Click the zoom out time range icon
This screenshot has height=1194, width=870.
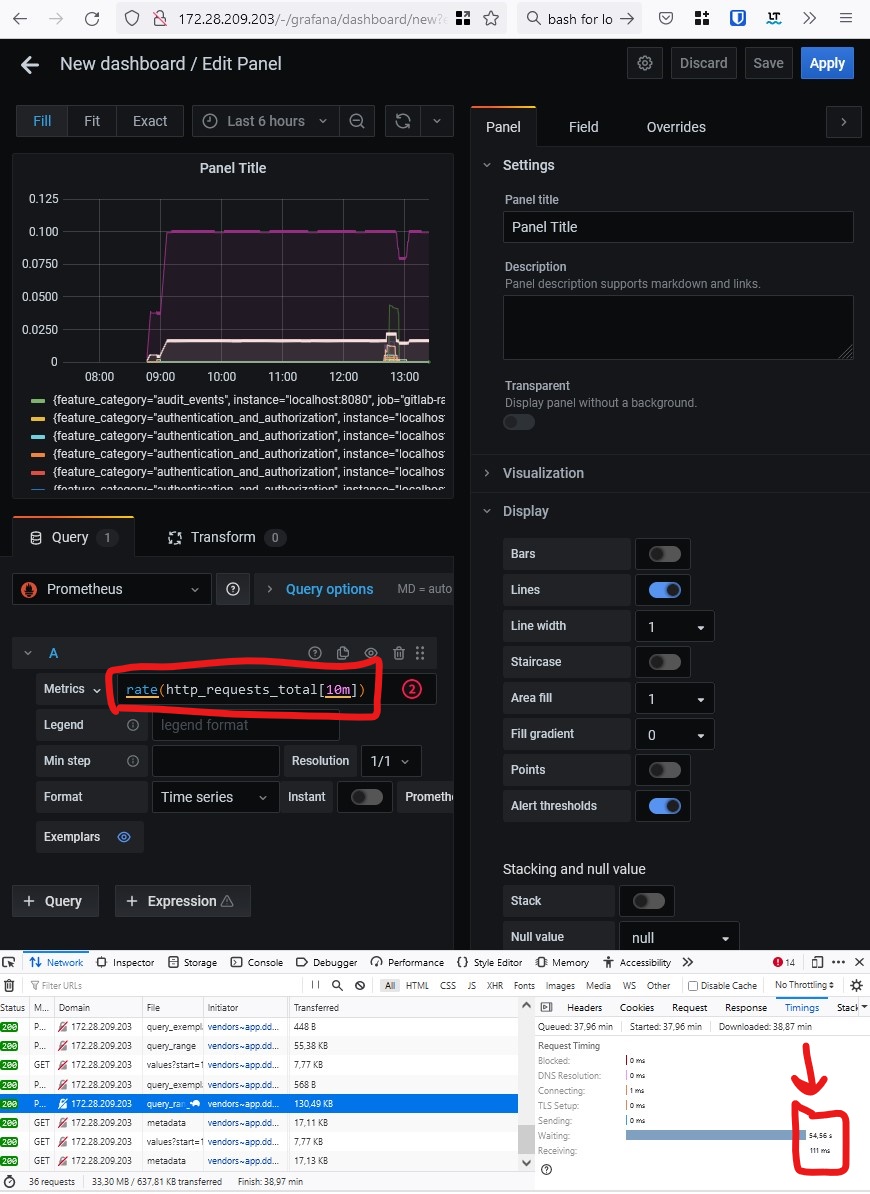(356, 121)
